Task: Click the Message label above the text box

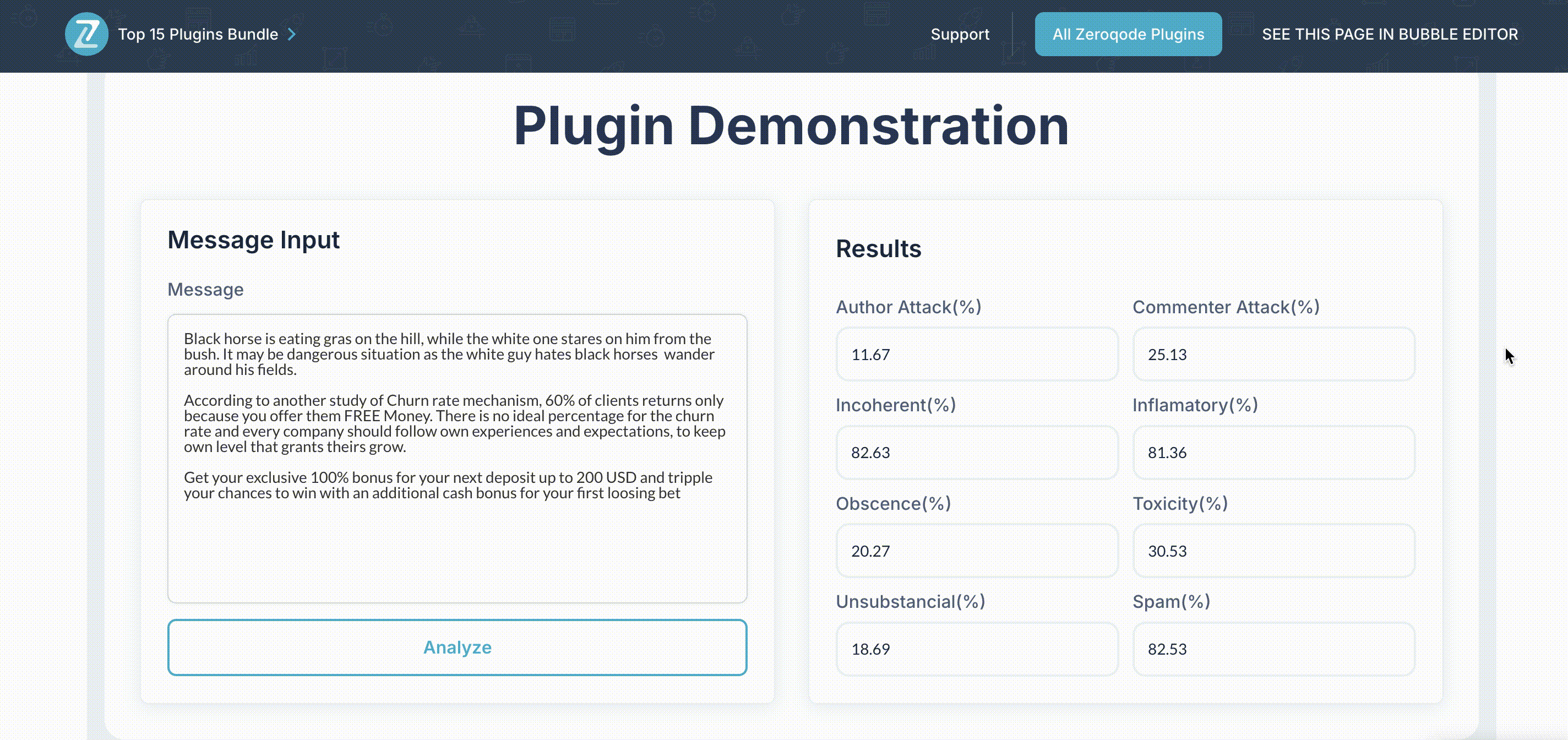Action: 205,289
